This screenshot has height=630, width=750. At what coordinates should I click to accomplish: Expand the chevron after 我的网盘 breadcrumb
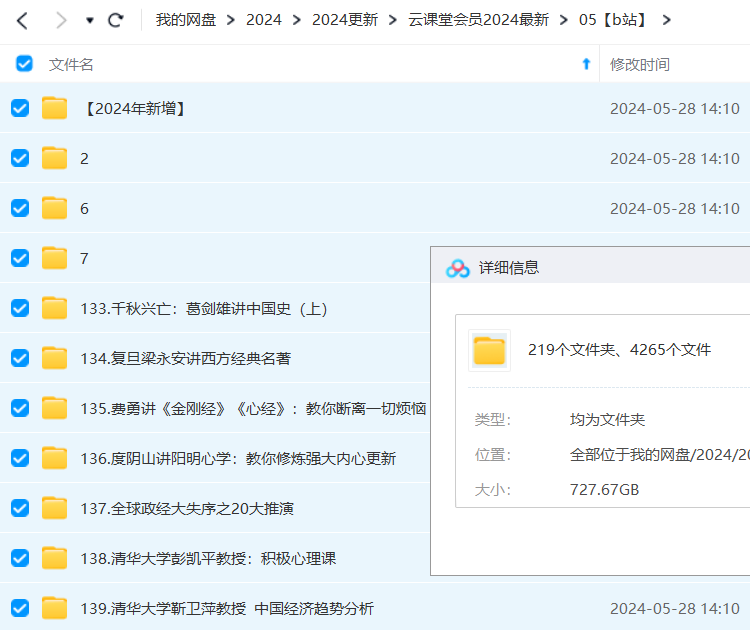231,20
